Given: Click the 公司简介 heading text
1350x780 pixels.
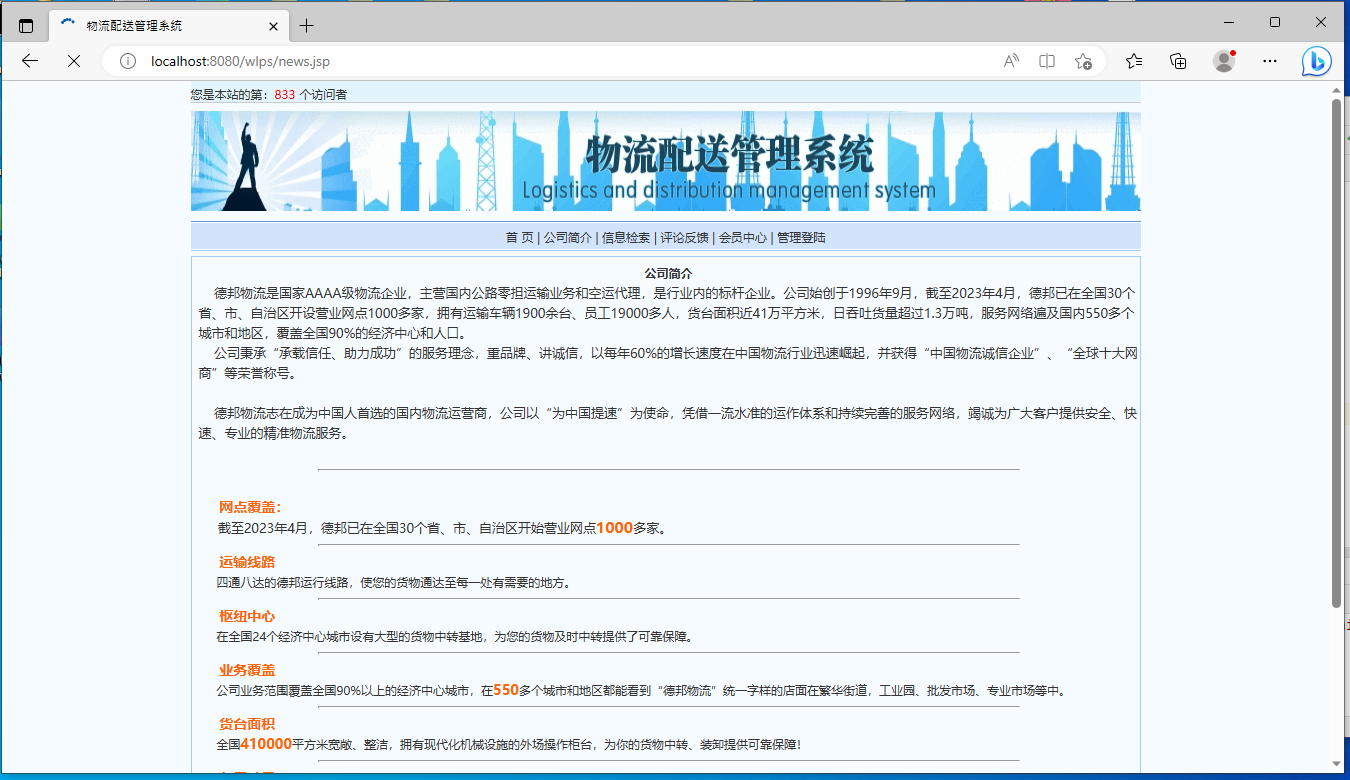Looking at the screenshot, I should 668,273.
